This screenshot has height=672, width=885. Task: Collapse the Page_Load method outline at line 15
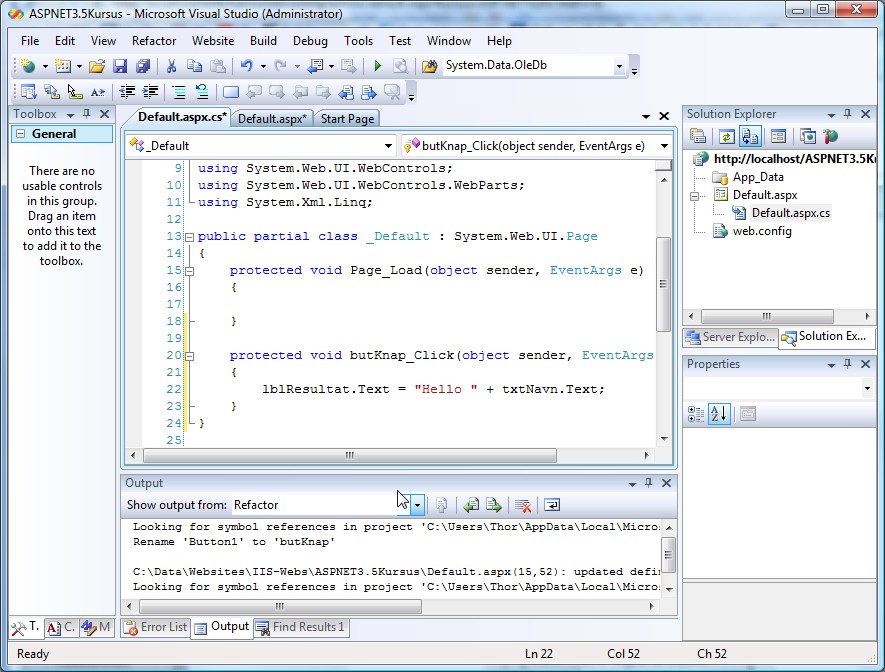[x=190, y=271]
